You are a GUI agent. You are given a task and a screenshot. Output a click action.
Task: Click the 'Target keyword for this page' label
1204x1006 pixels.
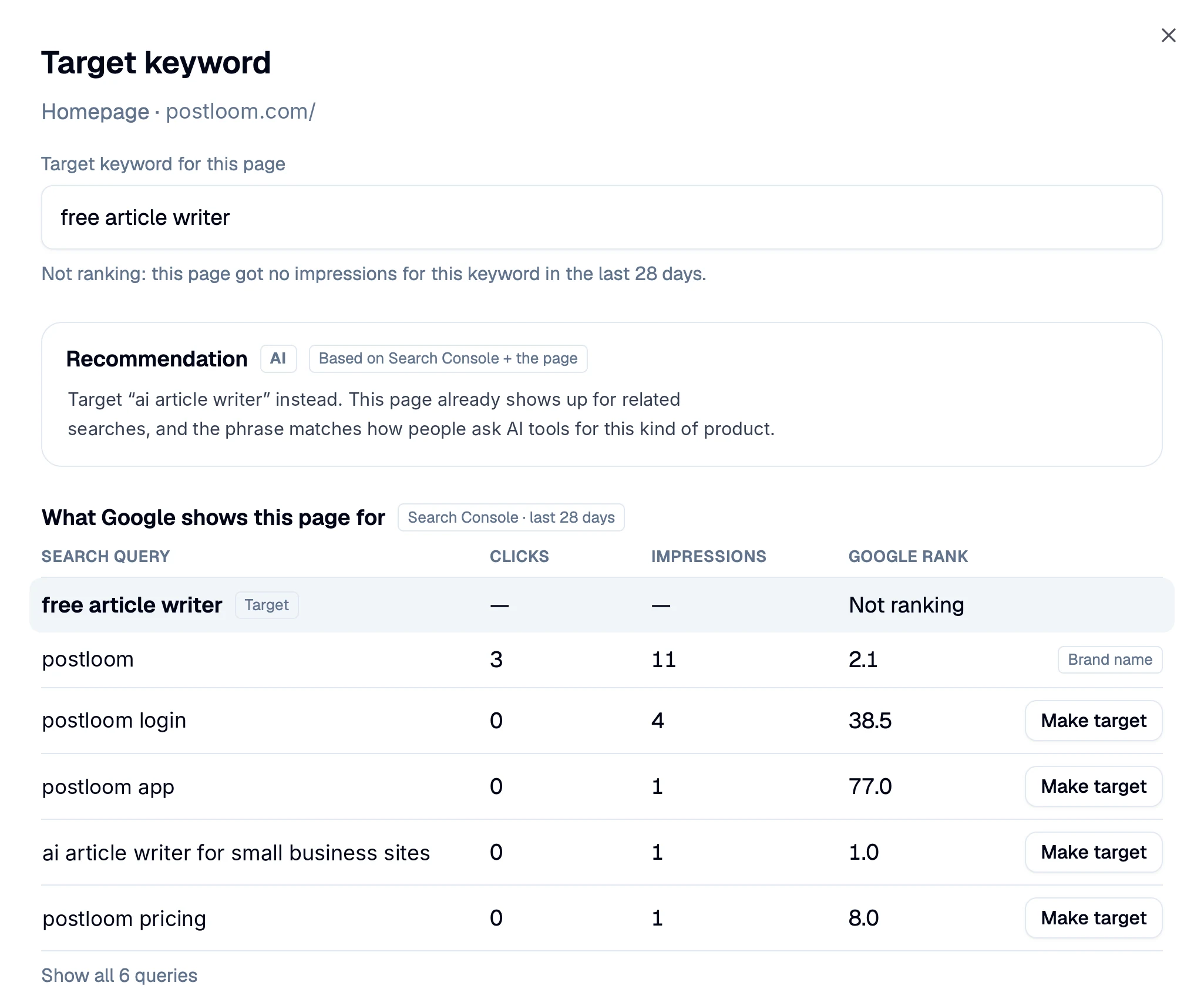[163, 164]
